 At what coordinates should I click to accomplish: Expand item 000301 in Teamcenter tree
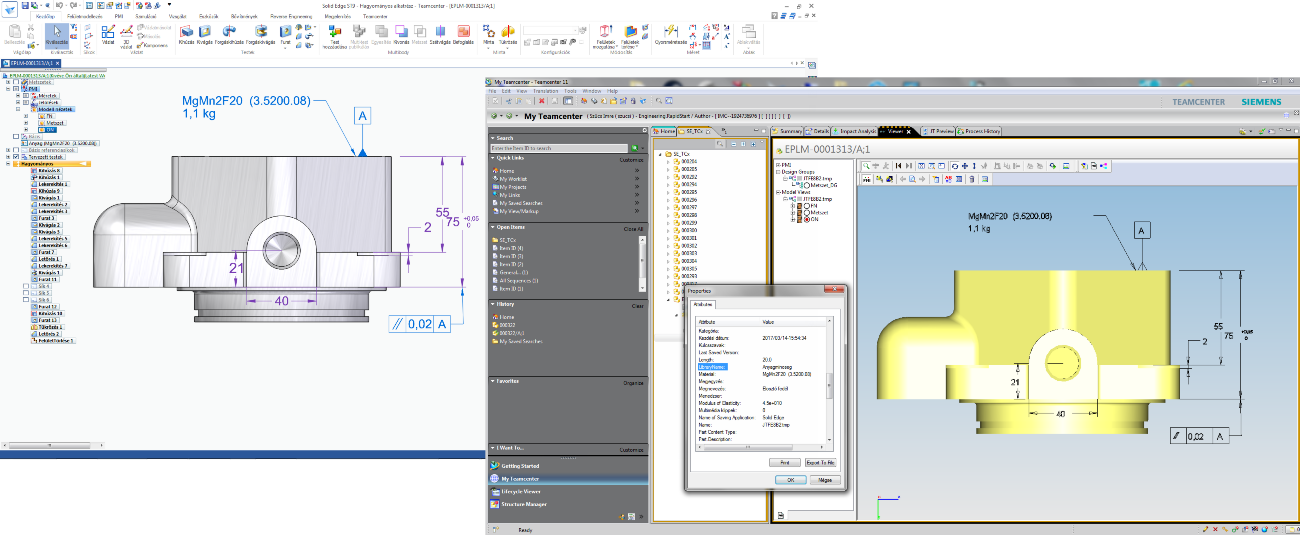(x=668, y=238)
